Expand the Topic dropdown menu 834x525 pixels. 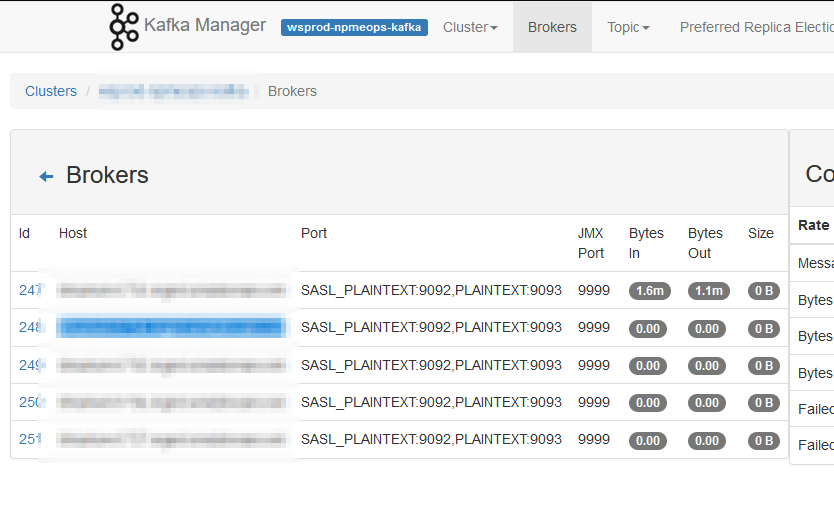tap(628, 27)
